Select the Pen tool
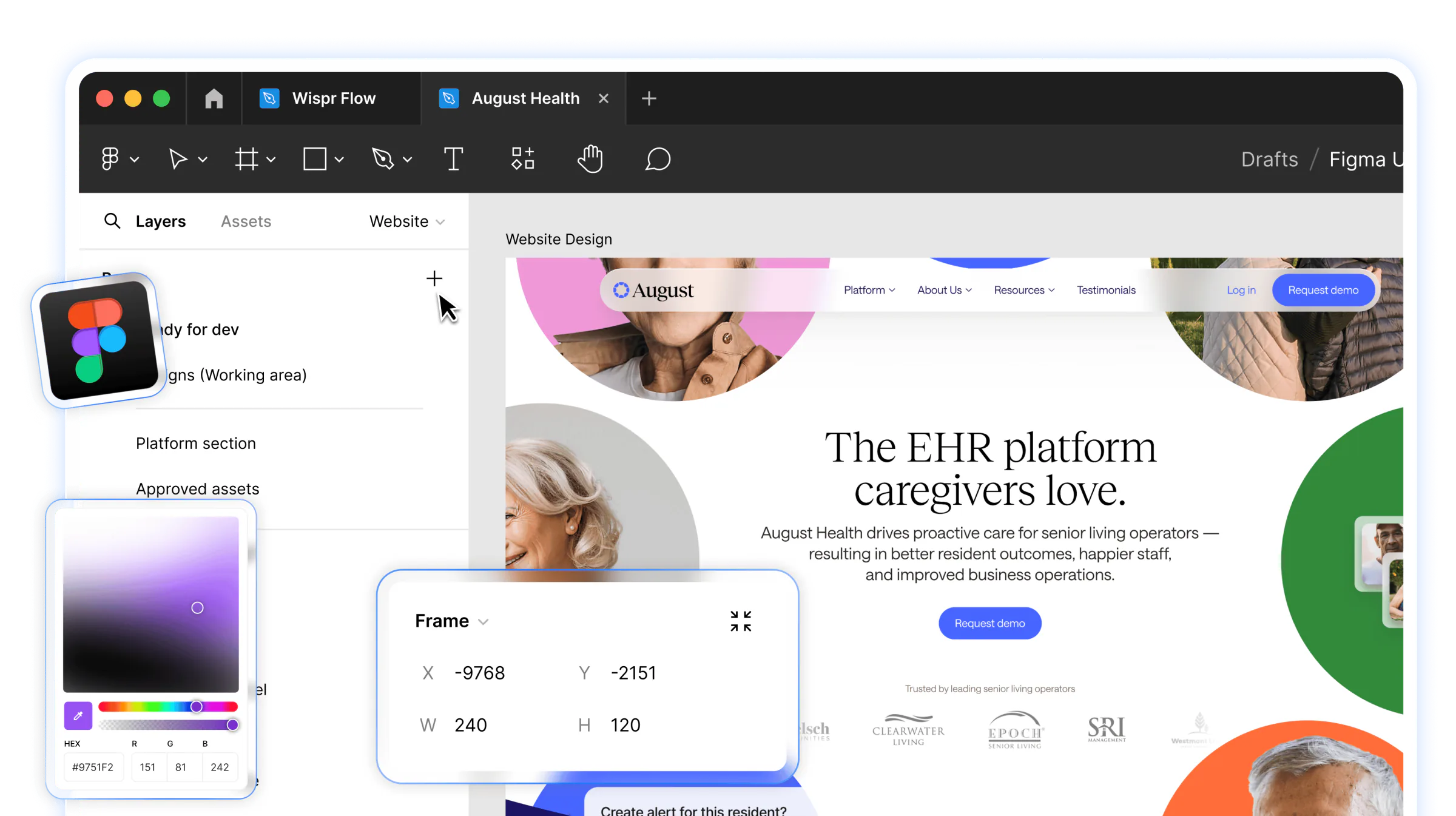Screen dimensions: 1456x816 383,159
